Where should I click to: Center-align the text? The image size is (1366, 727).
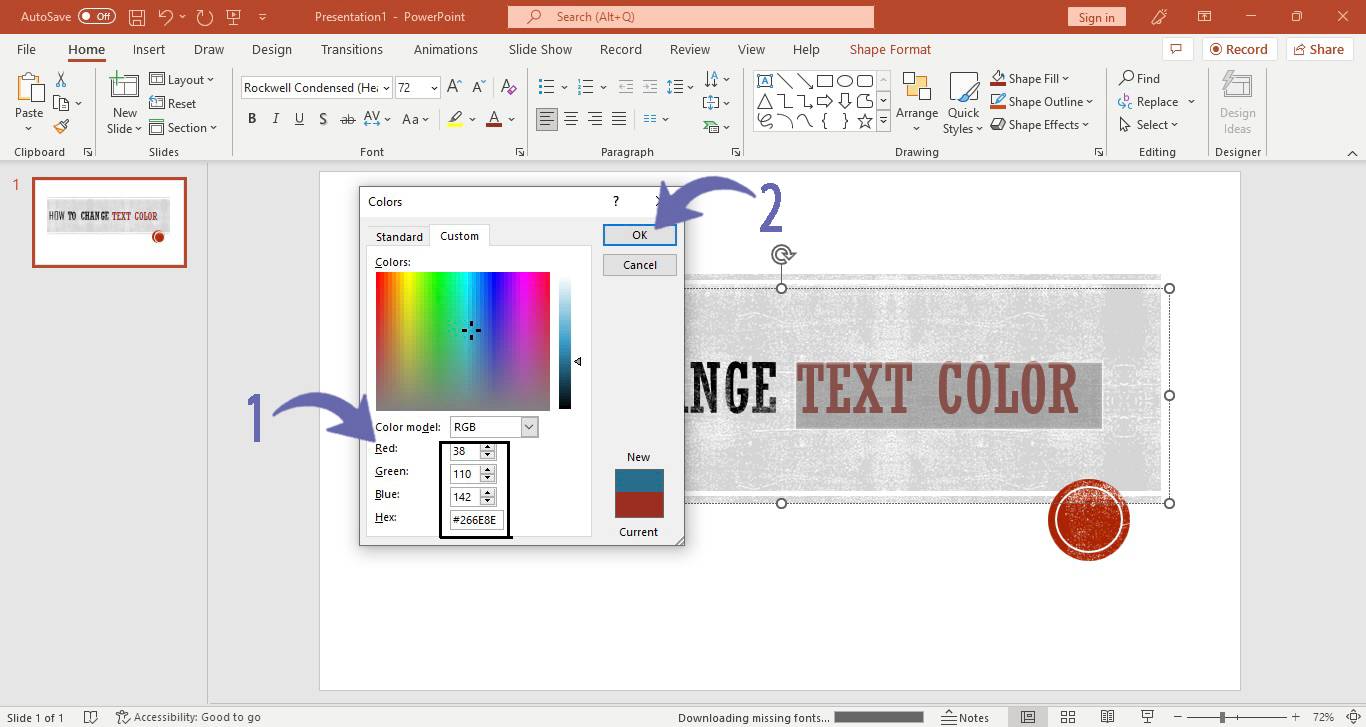[x=571, y=119]
